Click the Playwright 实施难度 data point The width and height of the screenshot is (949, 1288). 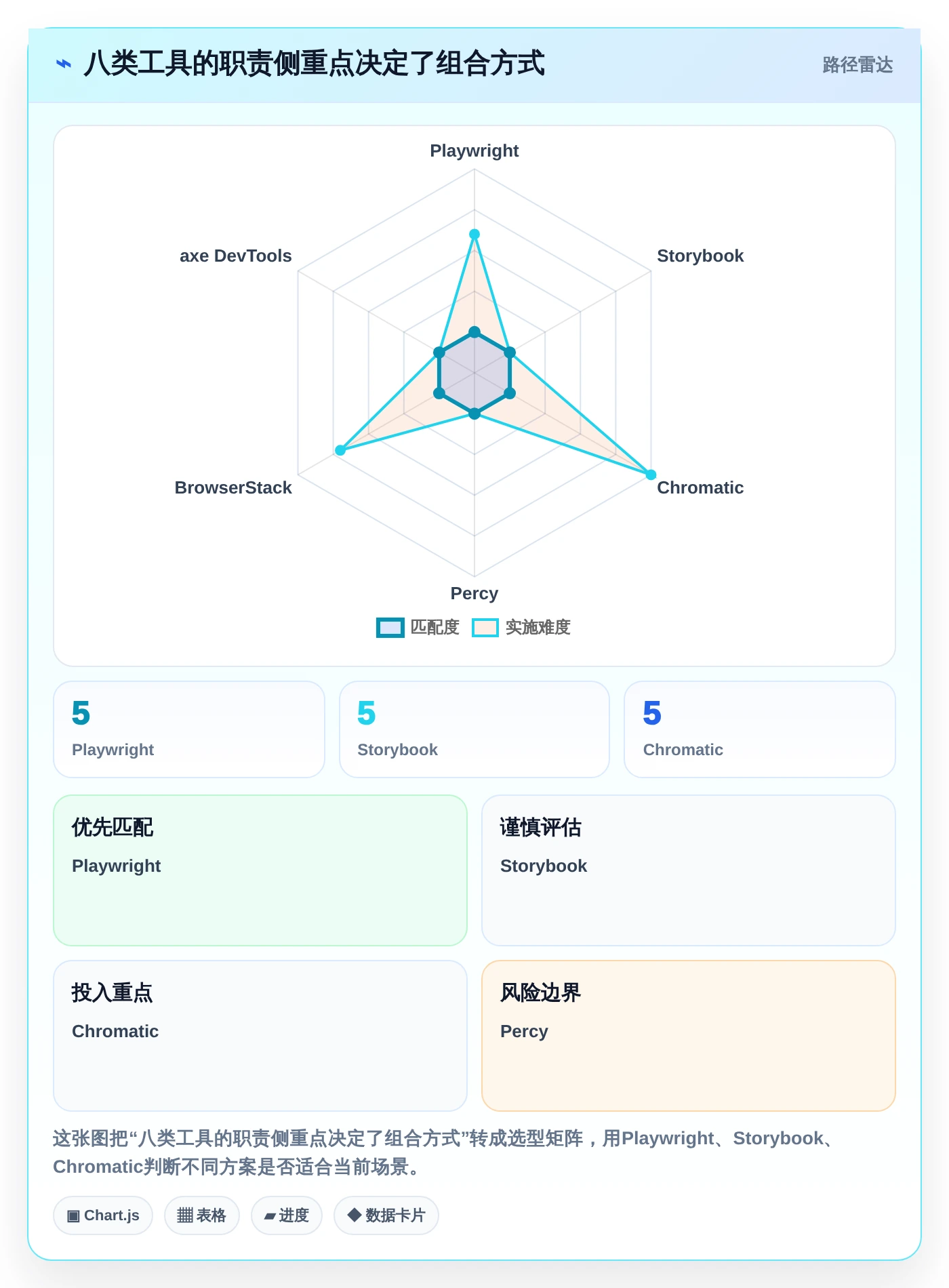474,235
